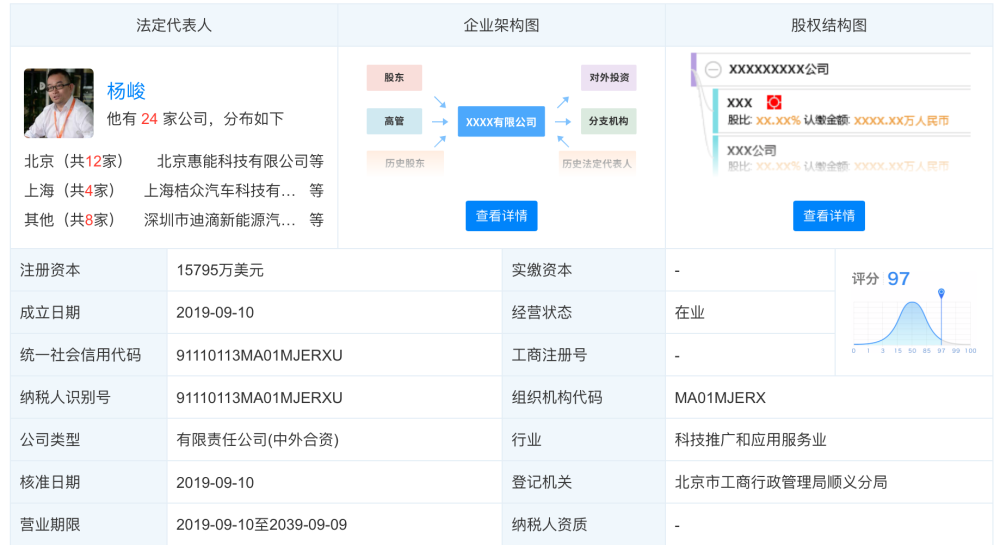The height and width of the screenshot is (545, 1000).
Task: Select the 对外投资 box
Action: point(608,78)
